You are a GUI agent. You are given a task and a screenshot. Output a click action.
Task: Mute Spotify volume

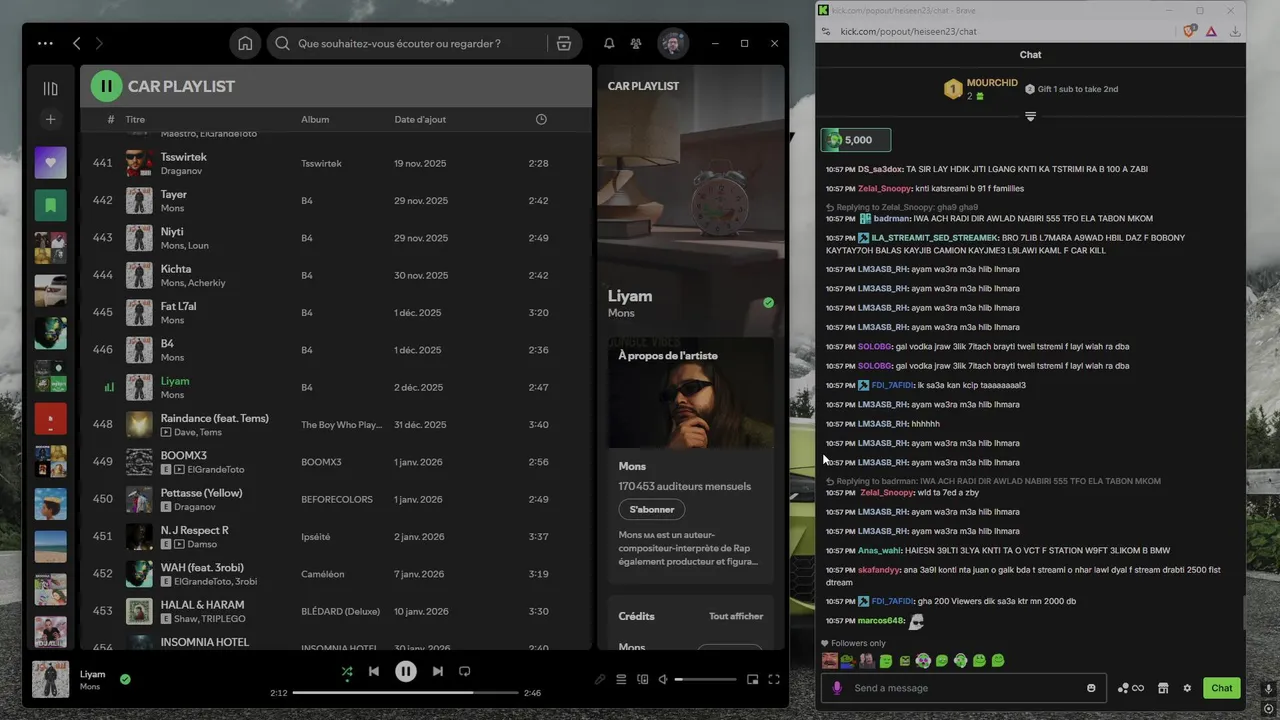pyautogui.click(x=662, y=680)
